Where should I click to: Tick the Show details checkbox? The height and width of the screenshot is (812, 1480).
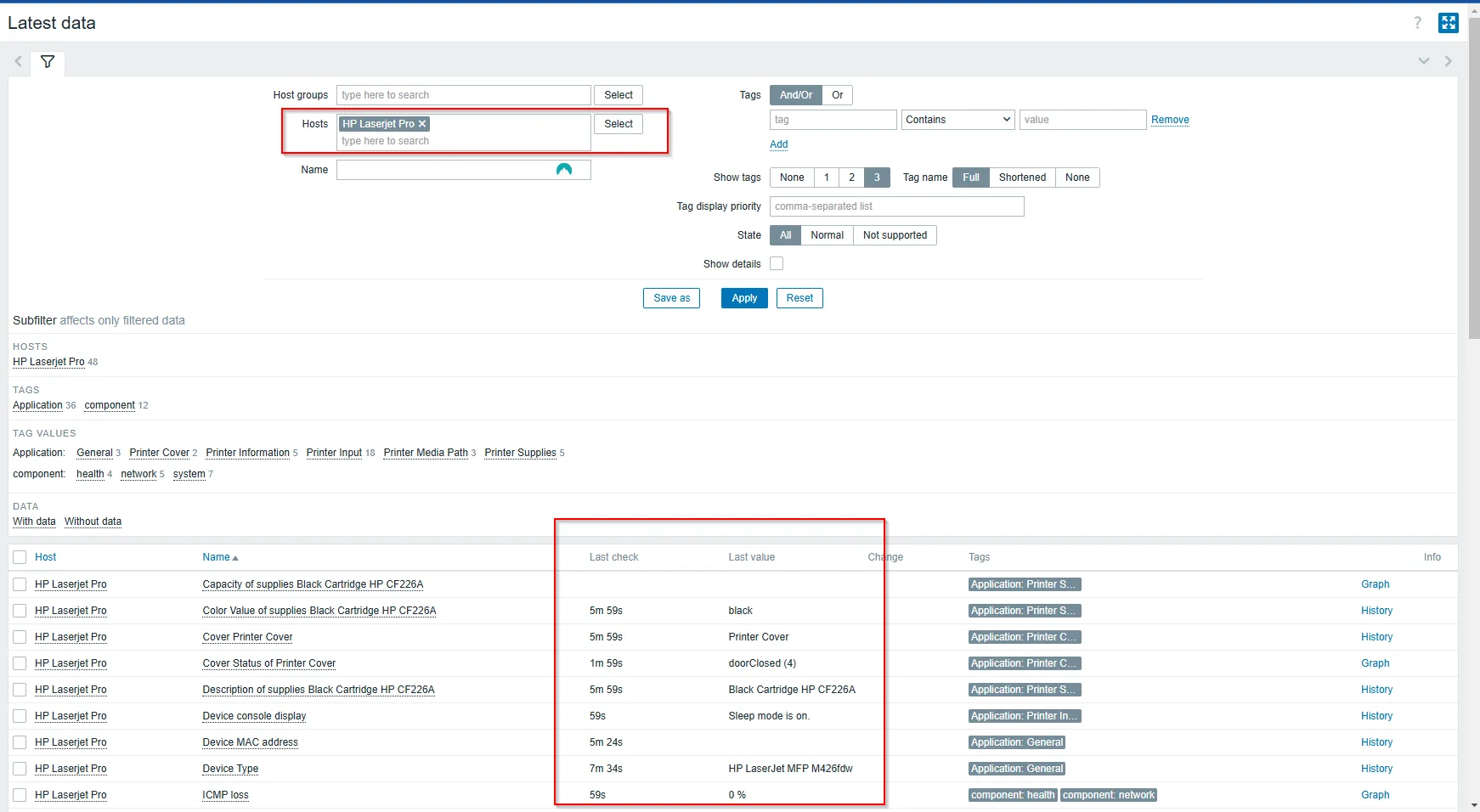tap(777, 263)
